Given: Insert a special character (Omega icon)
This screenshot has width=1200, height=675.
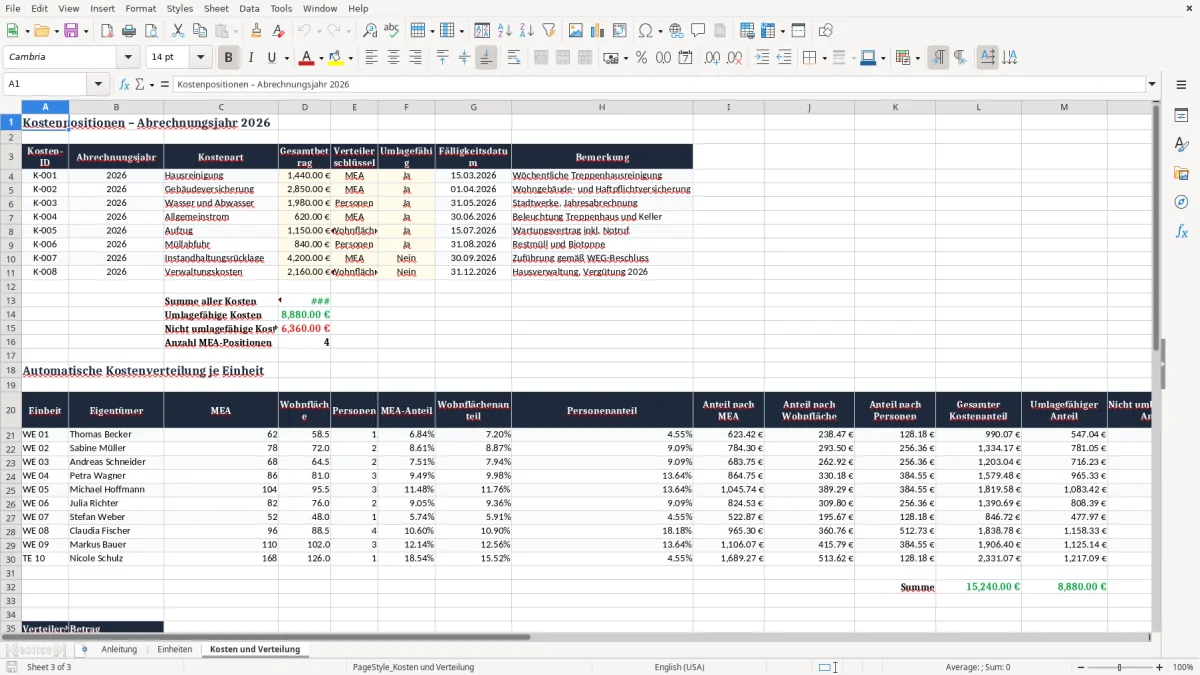Looking at the screenshot, I should click(644, 31).
